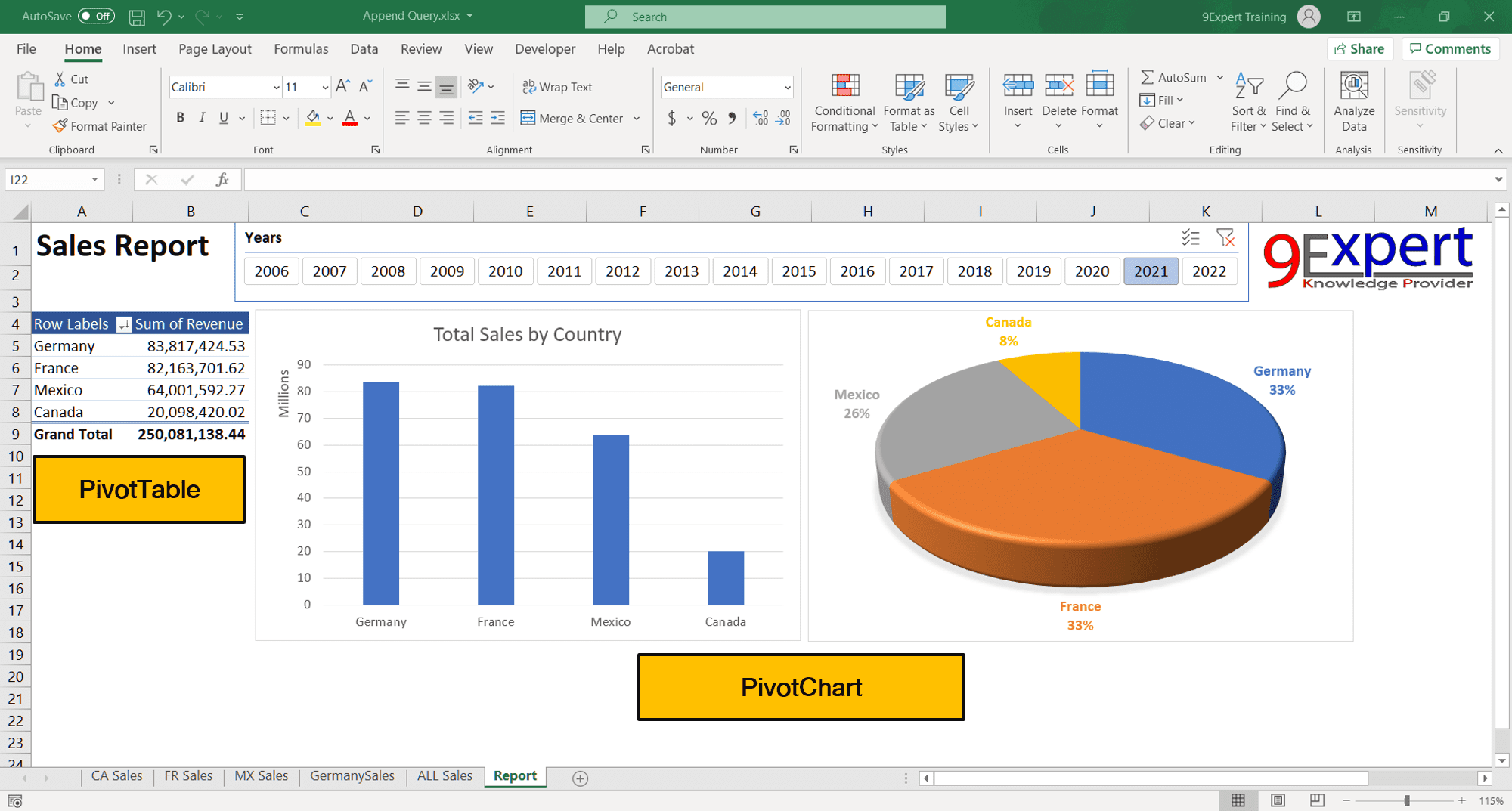Expand the Merge and Center options
The height and width of the screenshot is (811, 1512).
click(637, 118)
